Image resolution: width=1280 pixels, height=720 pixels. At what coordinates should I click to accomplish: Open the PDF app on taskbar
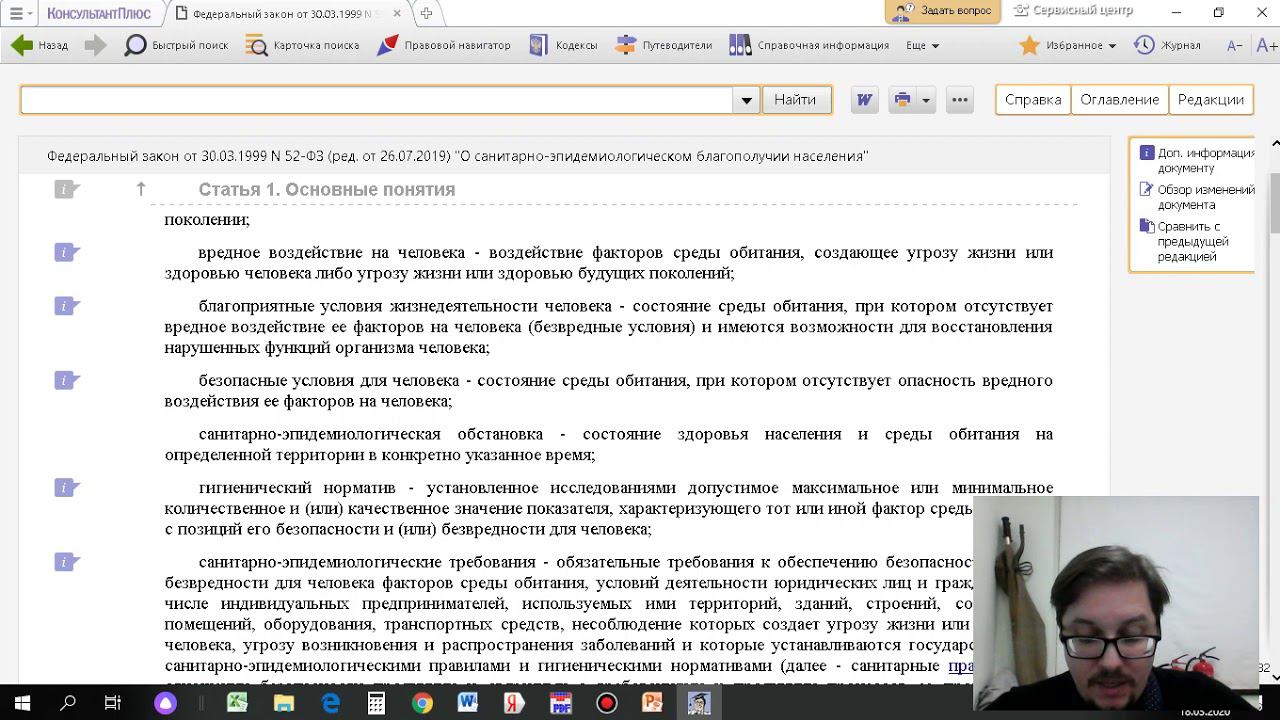pos(560,703)
